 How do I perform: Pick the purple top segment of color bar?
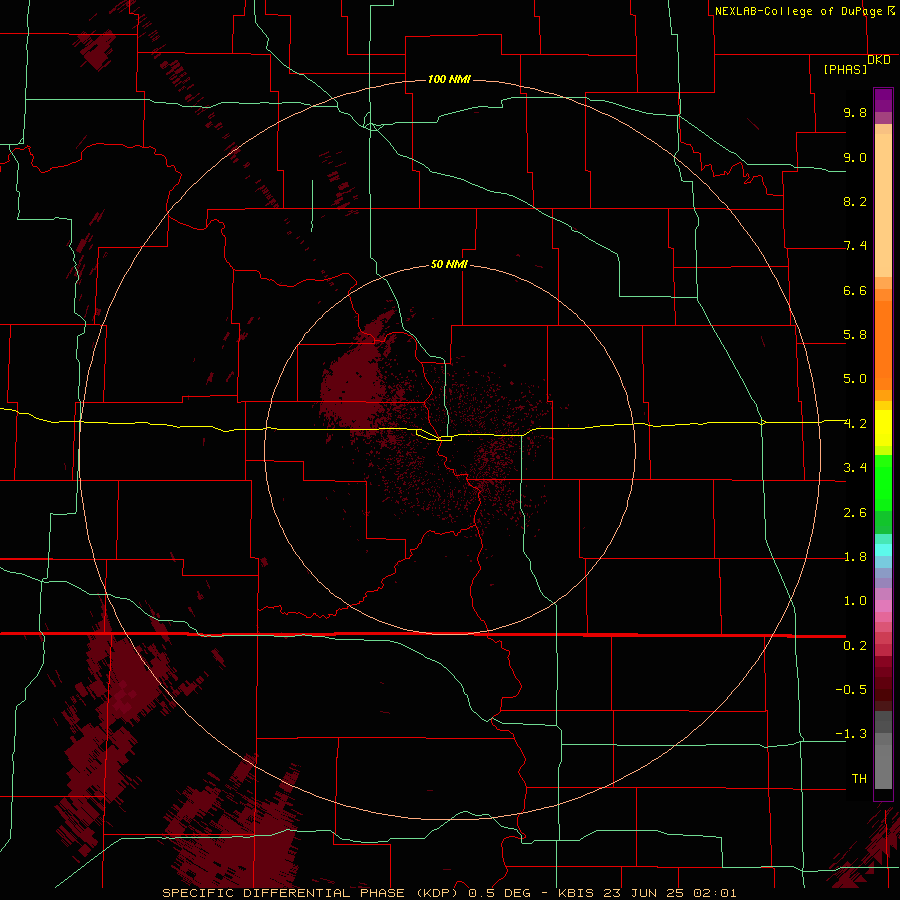[x=883, y=100]
